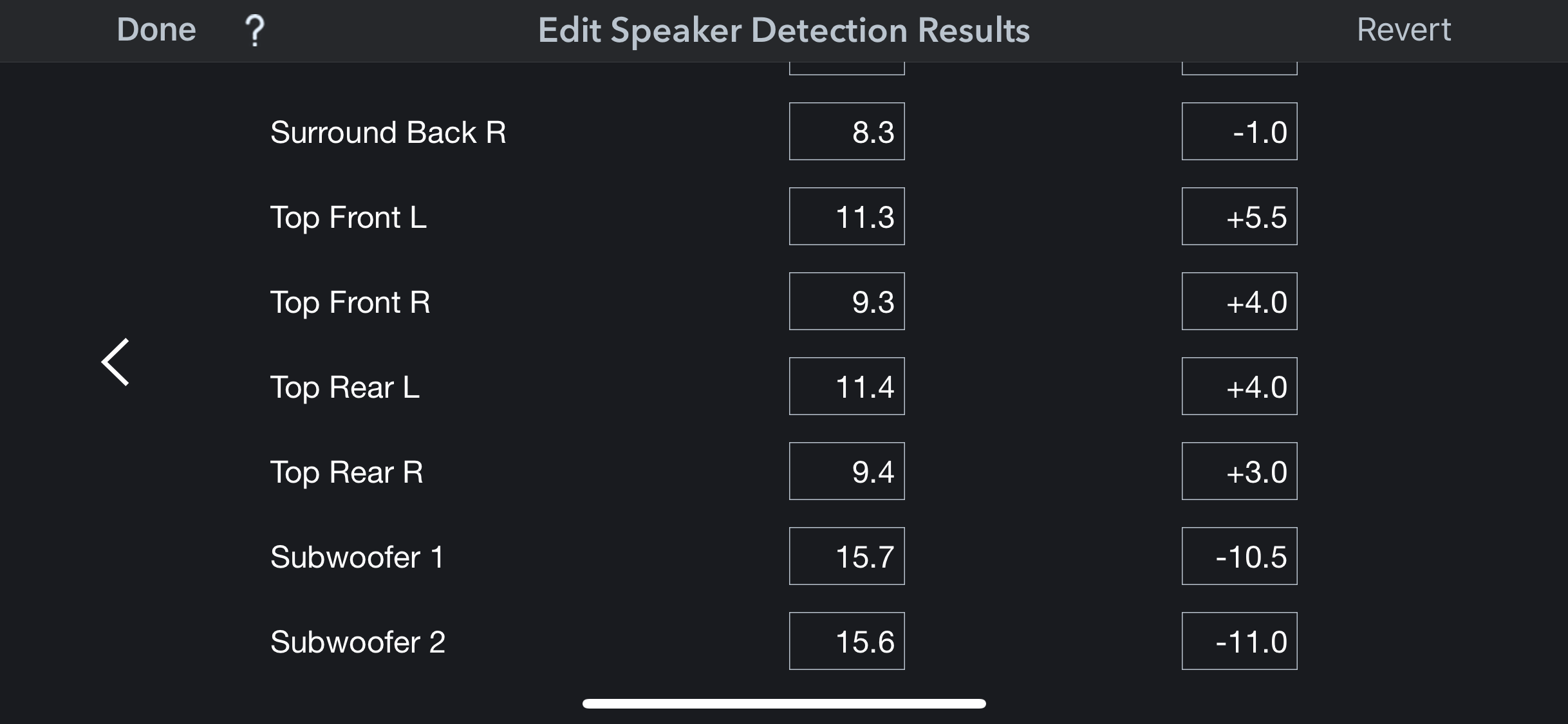The image size is (1568, 724).
Task: Change Subwoofer 2 level -11.0
Action: [1240, 641]
